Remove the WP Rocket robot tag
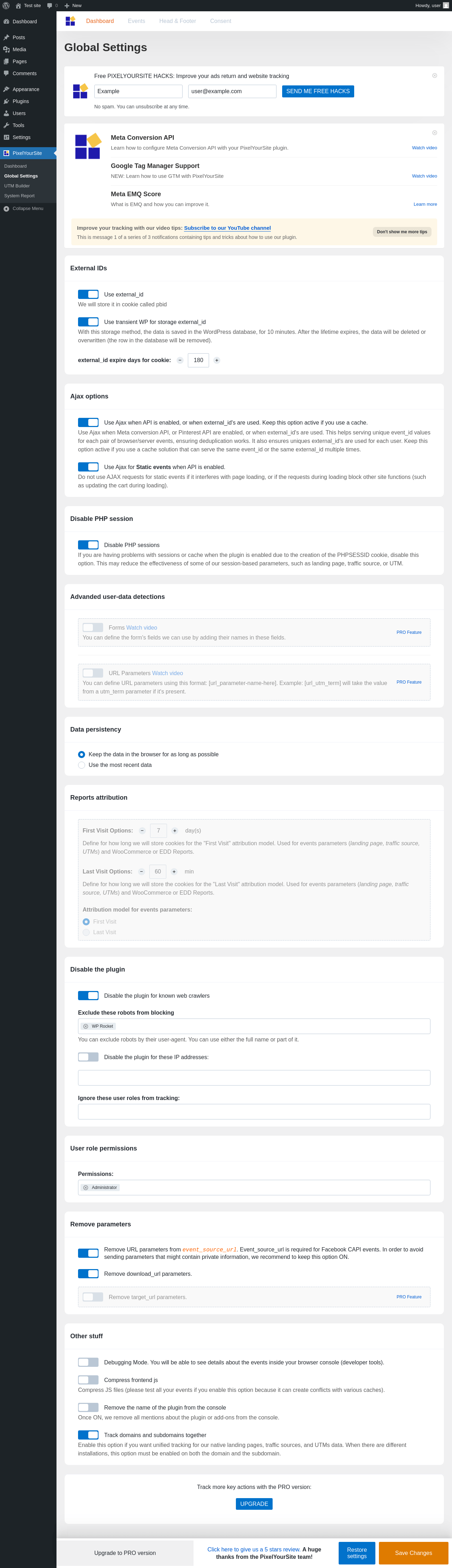Screen dimensions: 452x1568 click(85, 1026)
